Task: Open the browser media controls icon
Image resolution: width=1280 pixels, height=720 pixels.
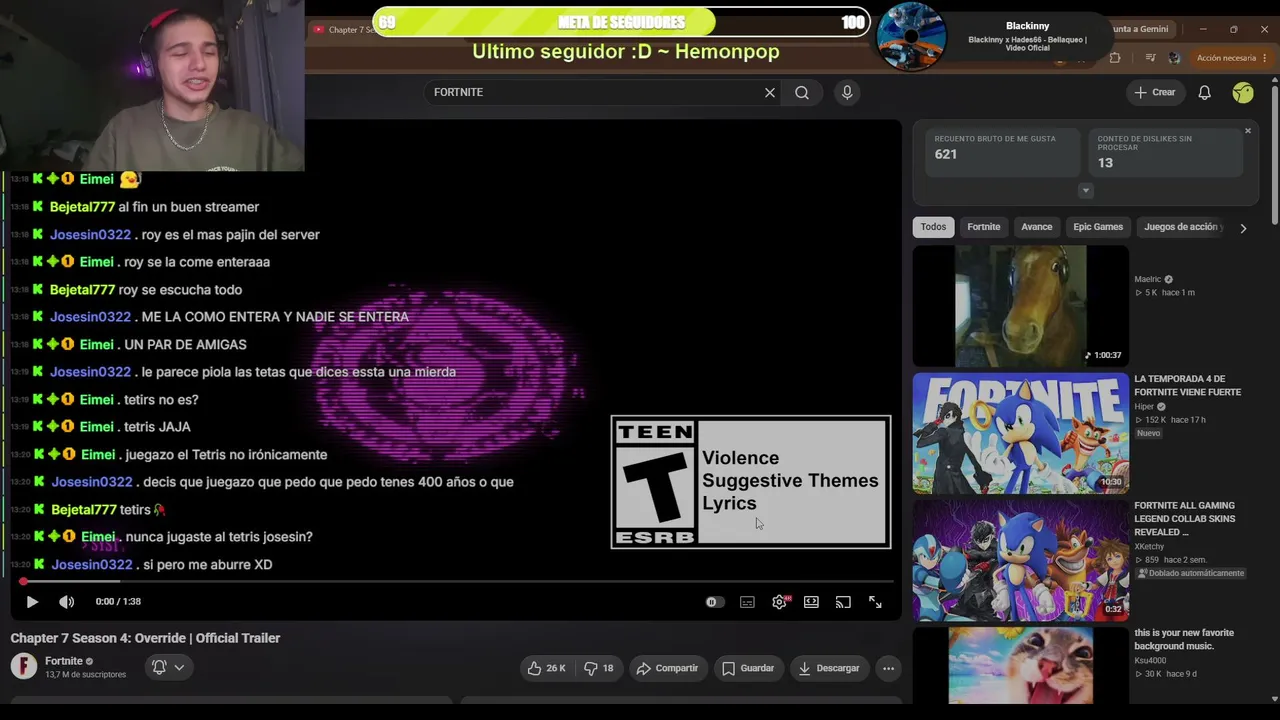Action: 1150,58
